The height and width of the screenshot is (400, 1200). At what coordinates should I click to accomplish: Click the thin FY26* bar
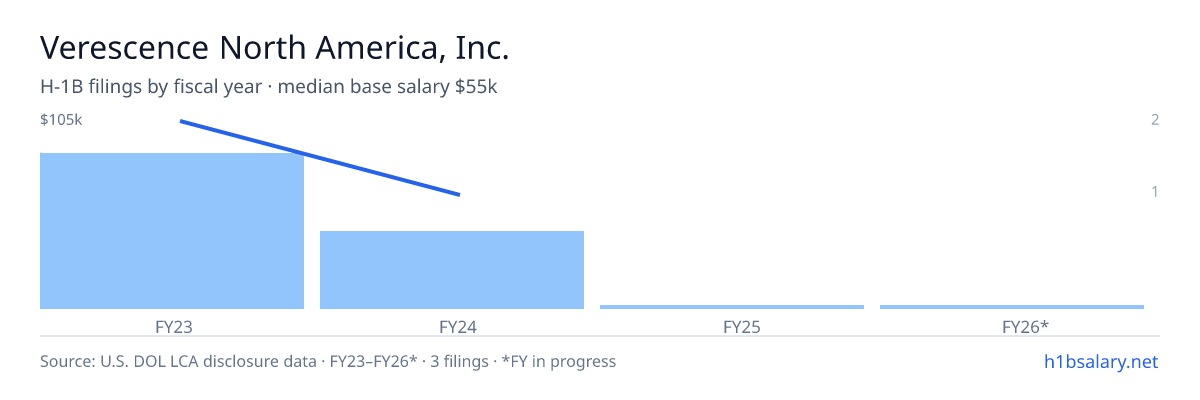[1012, 307]
